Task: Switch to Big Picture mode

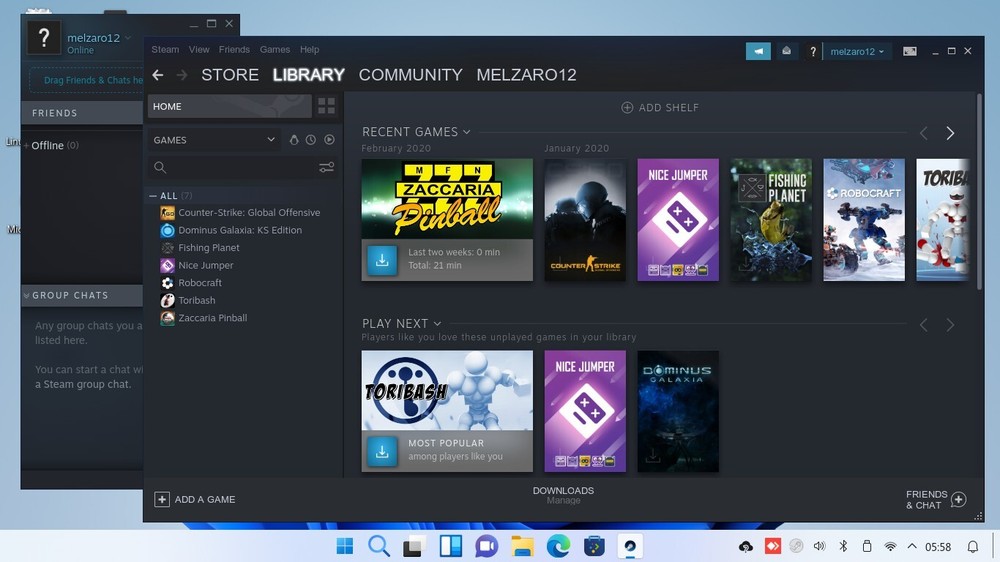Action: coord(909,51)
